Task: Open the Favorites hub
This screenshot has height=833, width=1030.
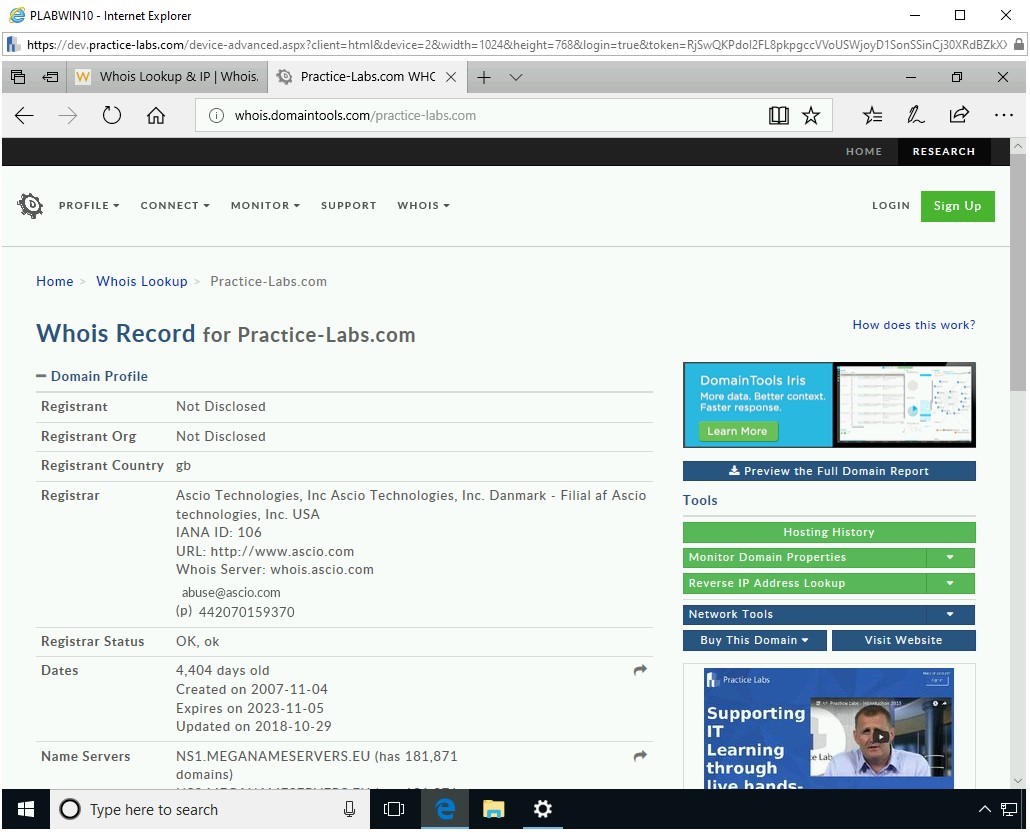Action: coord(872,115)
